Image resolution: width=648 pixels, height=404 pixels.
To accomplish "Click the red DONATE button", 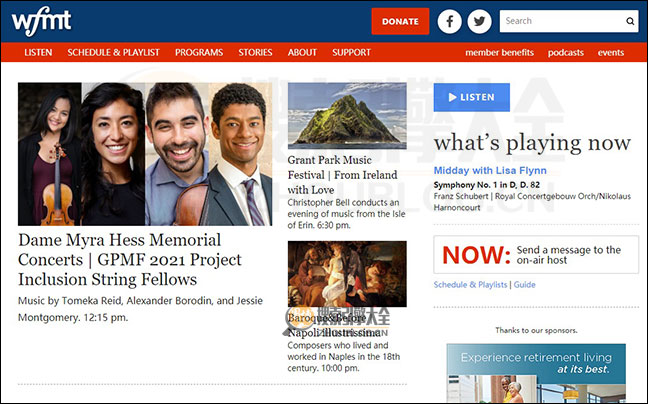I will (x=400, y=21).
